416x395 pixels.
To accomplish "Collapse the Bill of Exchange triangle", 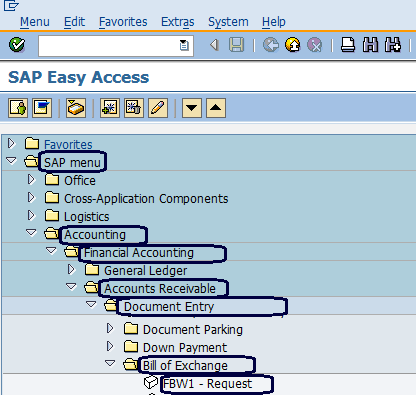I will (x=110, y=363).
